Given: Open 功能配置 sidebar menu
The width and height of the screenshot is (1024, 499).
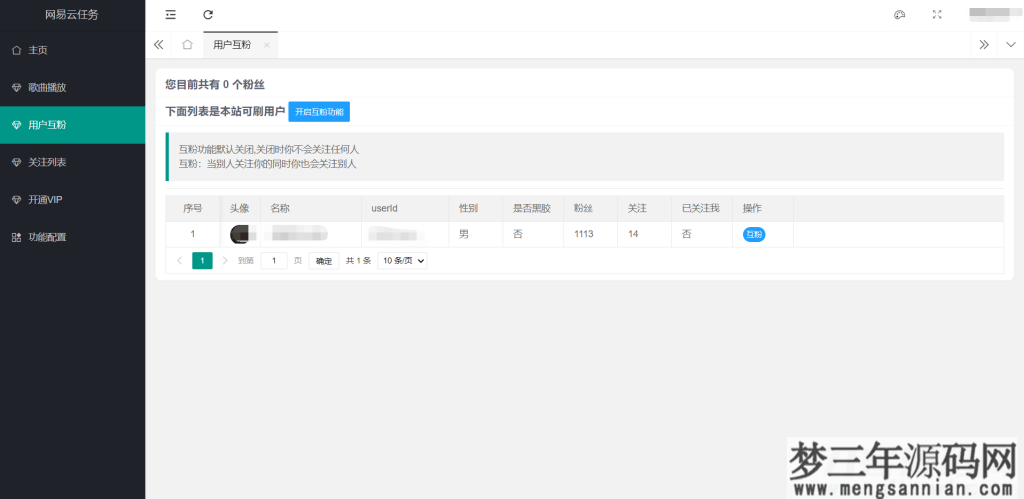Looking at the screenshot, I should 47,237.
